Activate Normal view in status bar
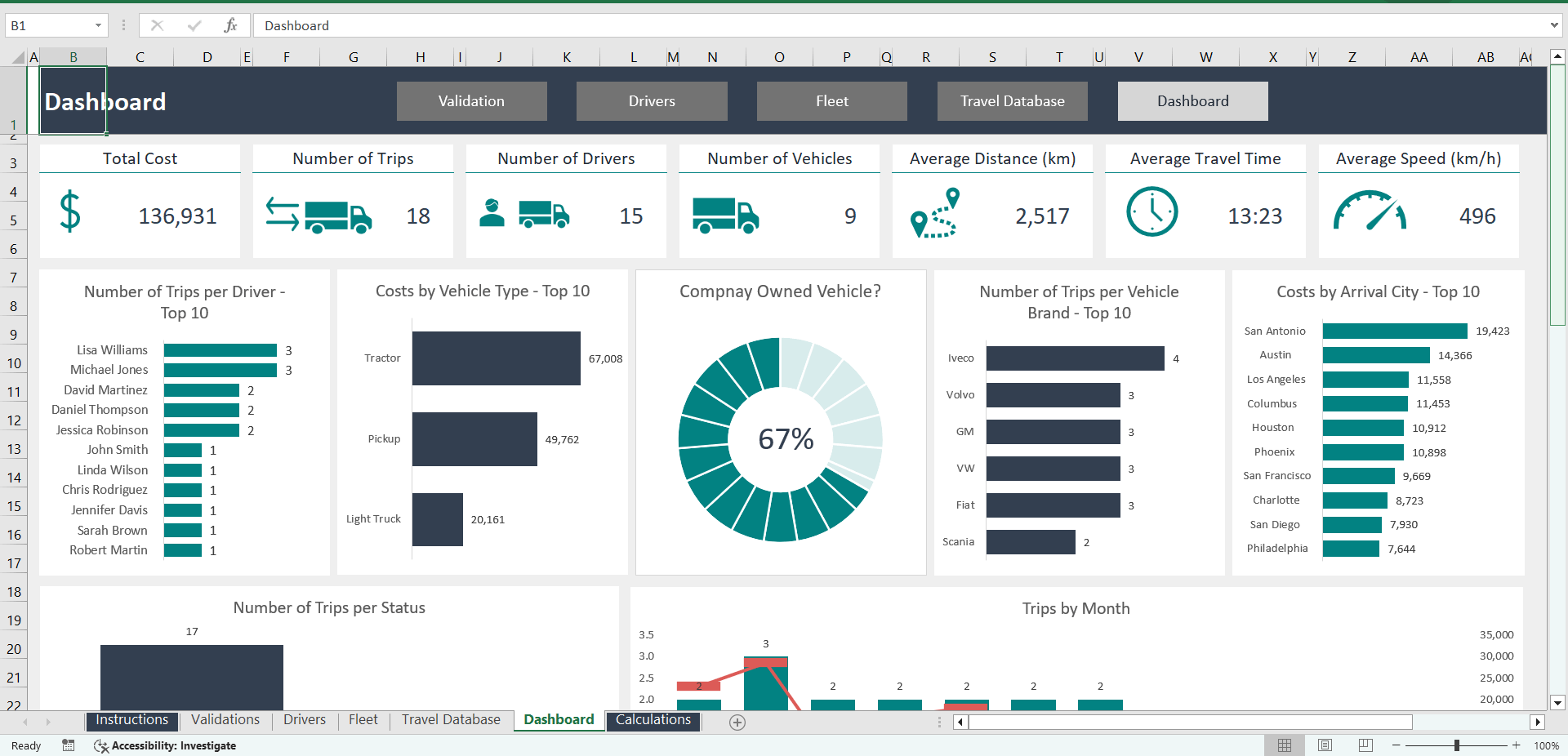The image size is (1568, 756). tap(1284, 745)
